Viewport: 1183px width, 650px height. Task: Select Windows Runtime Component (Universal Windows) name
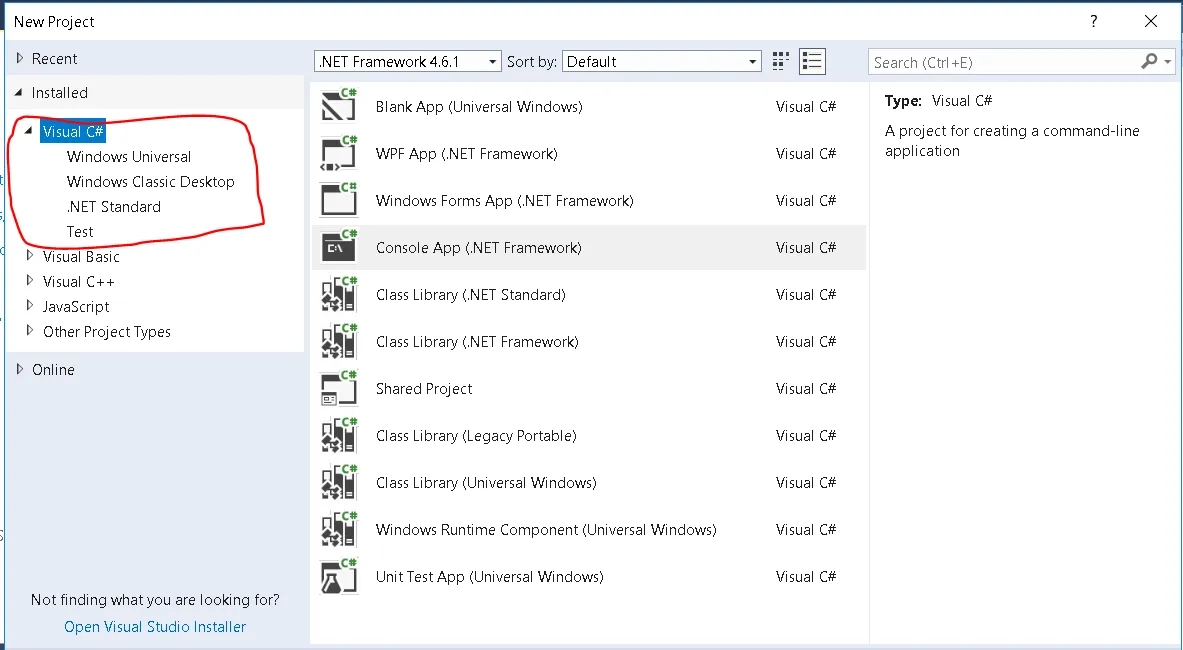pyautogui.click(x=546, y=529)
